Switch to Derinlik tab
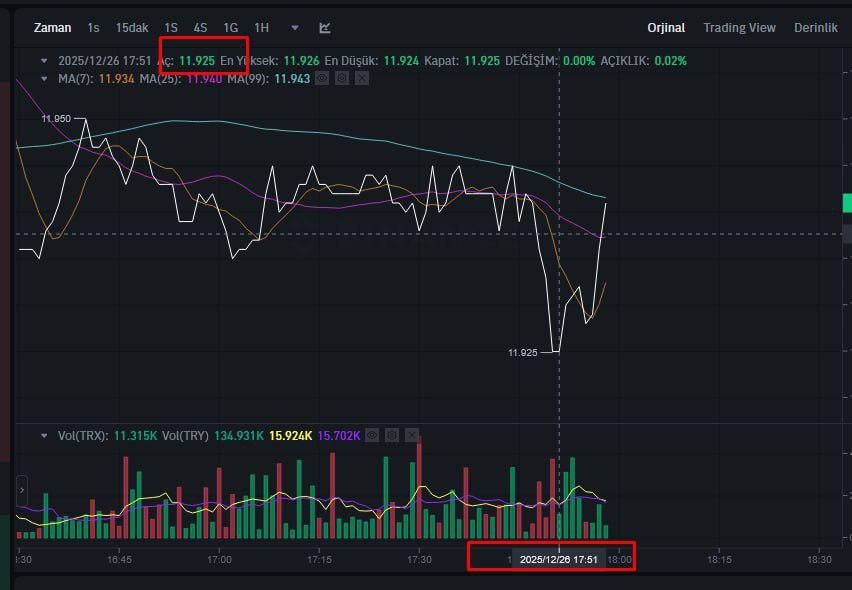 click(816, 28)
